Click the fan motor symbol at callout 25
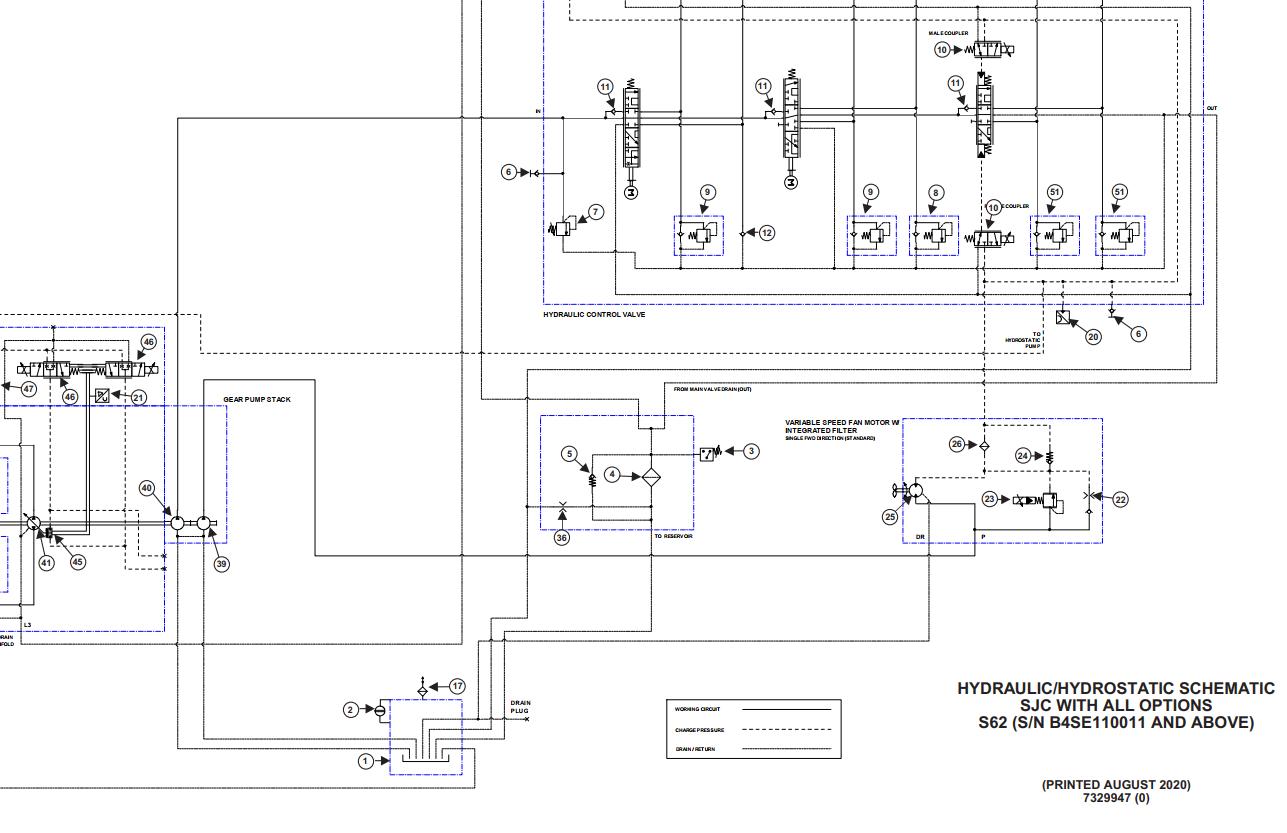 coord(913,490)
